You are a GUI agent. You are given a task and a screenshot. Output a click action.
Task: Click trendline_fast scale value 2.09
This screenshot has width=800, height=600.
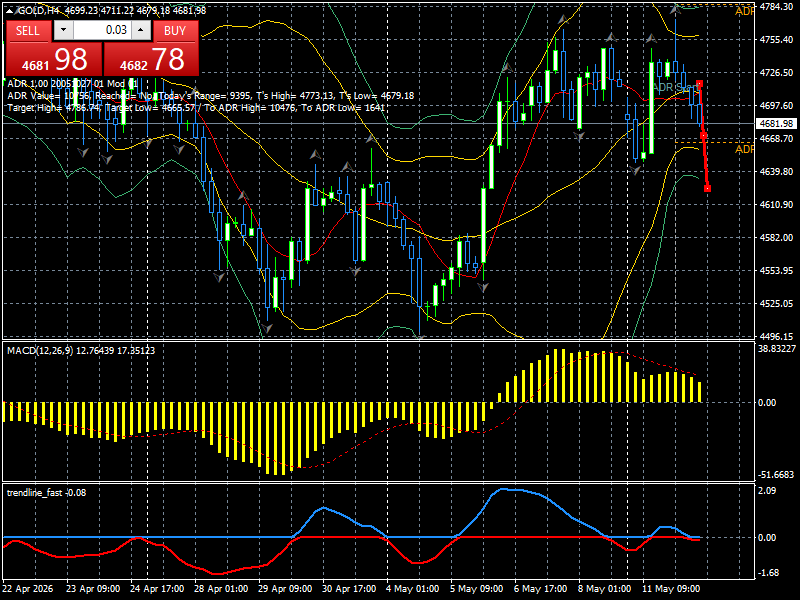pyautogui.click(x=767, y=490)
